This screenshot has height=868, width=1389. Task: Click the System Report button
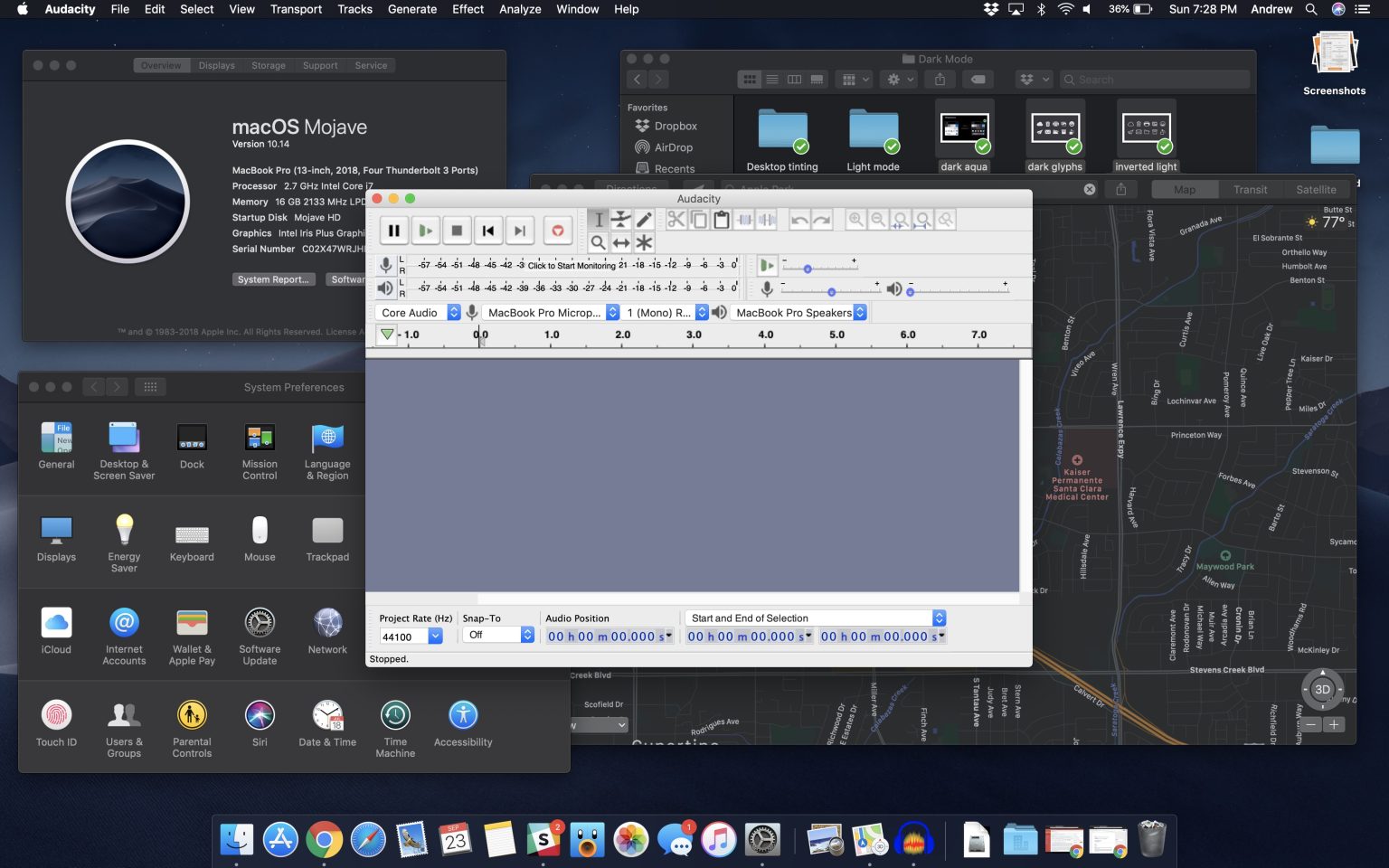point(273,279)
